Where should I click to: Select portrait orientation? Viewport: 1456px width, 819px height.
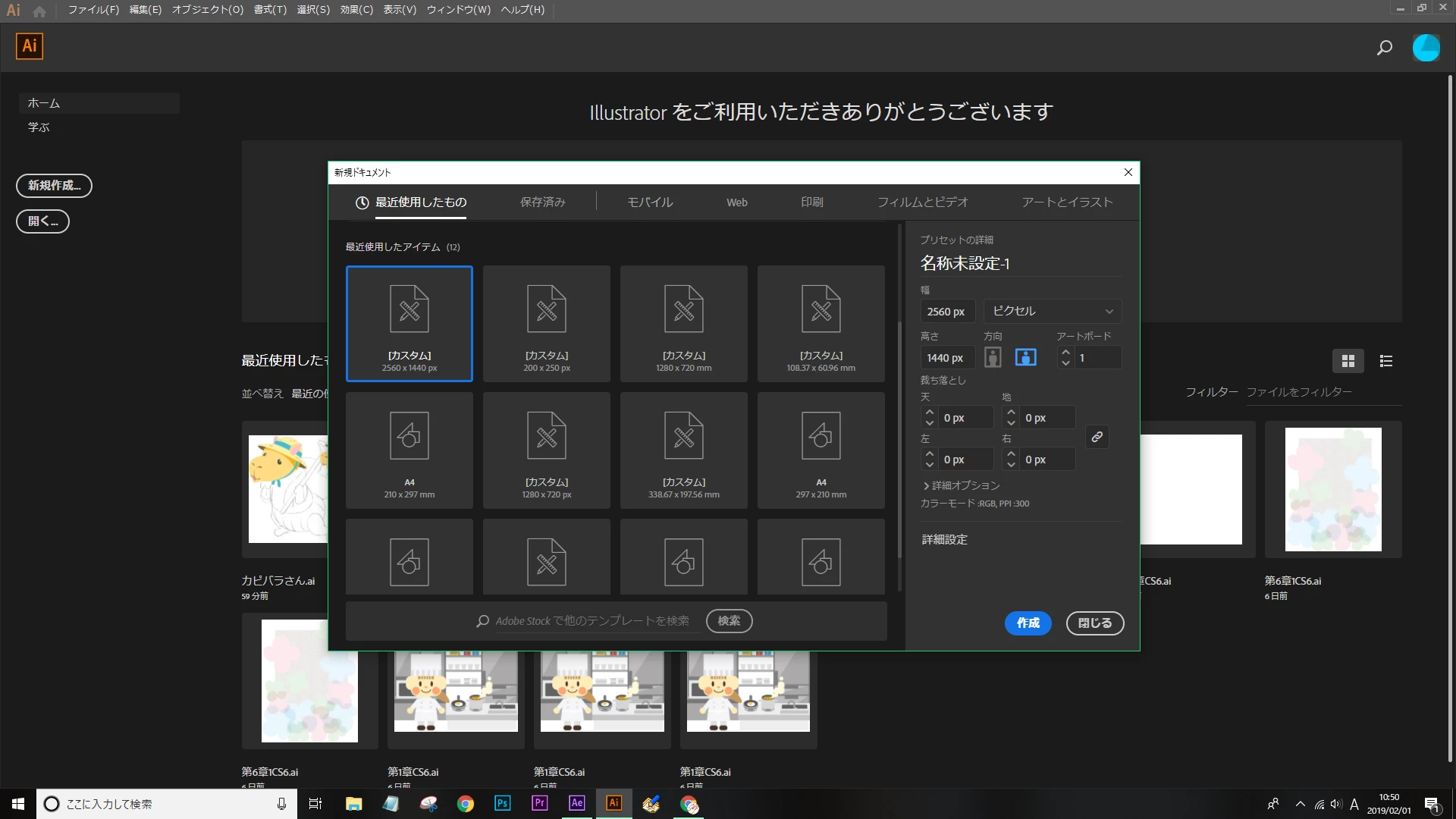tap(993, 357)
